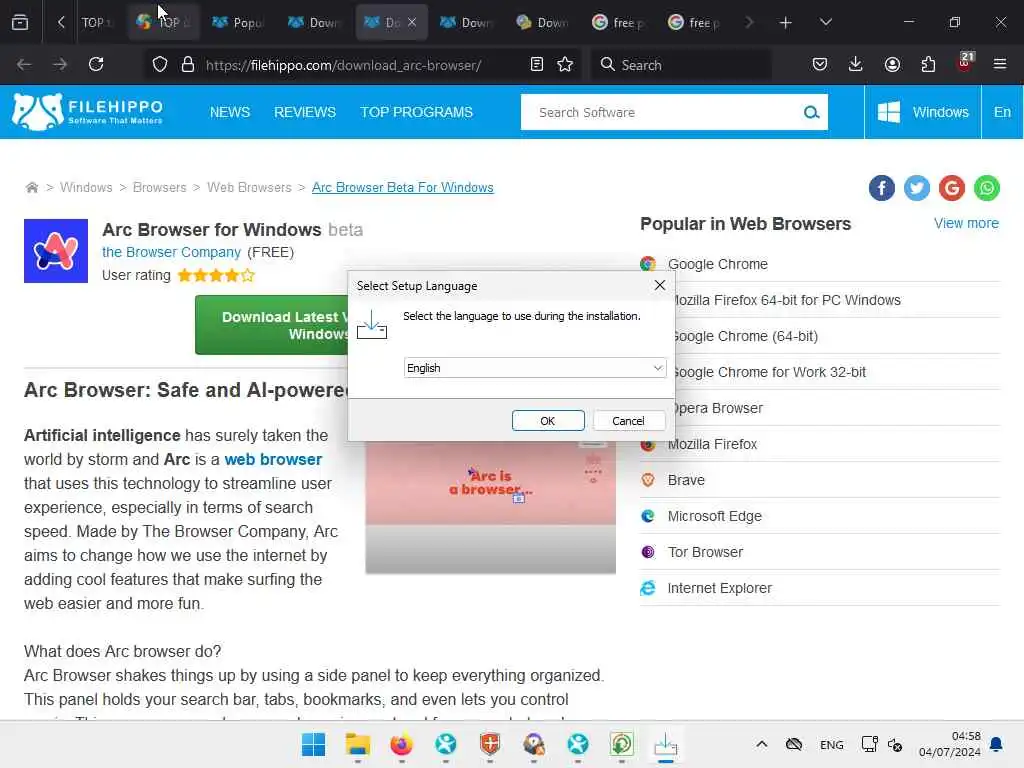
Task: Switch to the 'Popu' tab
Action: (238, 23)
